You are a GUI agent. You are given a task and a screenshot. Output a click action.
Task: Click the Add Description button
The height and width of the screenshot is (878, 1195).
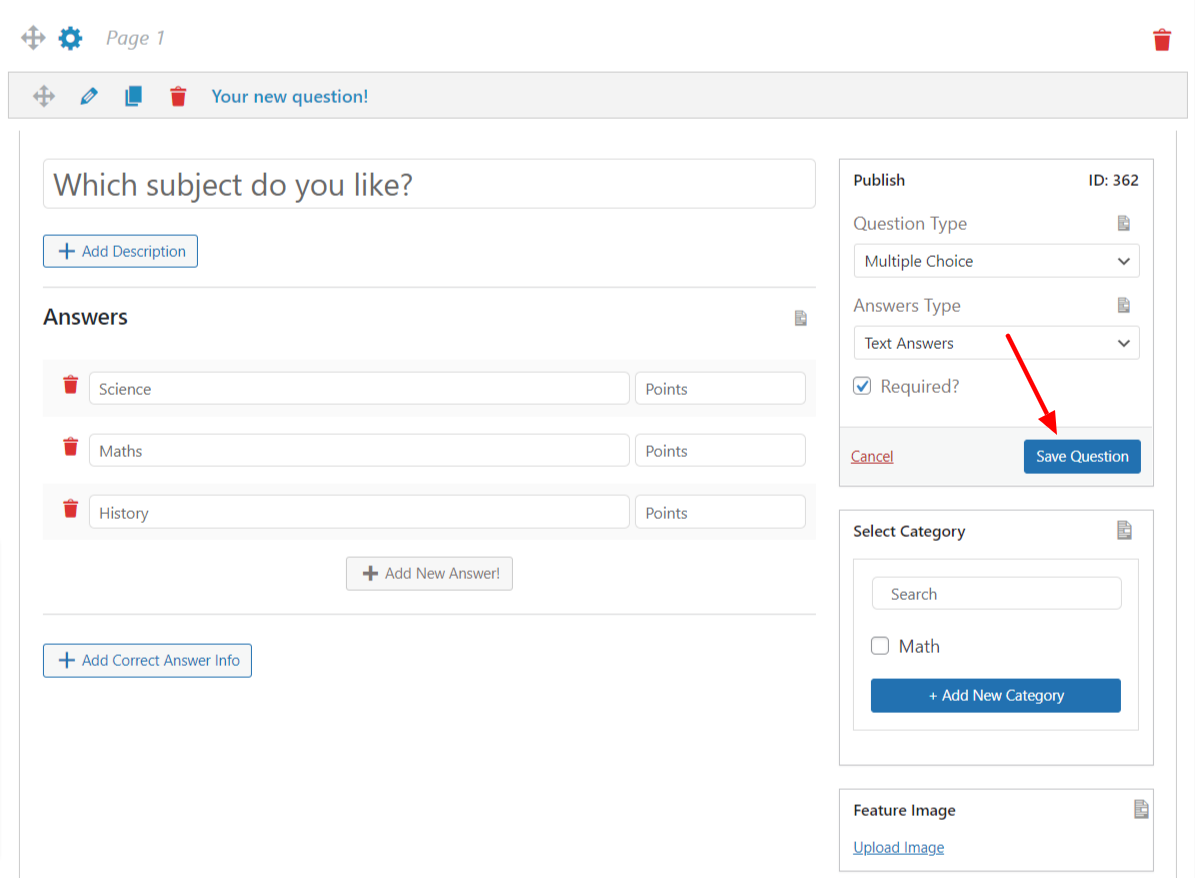tap(120, 252)
